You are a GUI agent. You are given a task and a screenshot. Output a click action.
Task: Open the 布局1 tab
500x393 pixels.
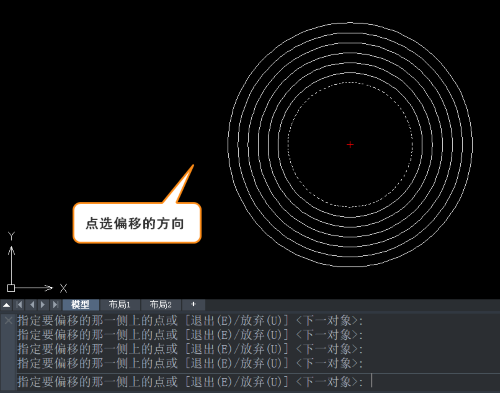[120, 305]
